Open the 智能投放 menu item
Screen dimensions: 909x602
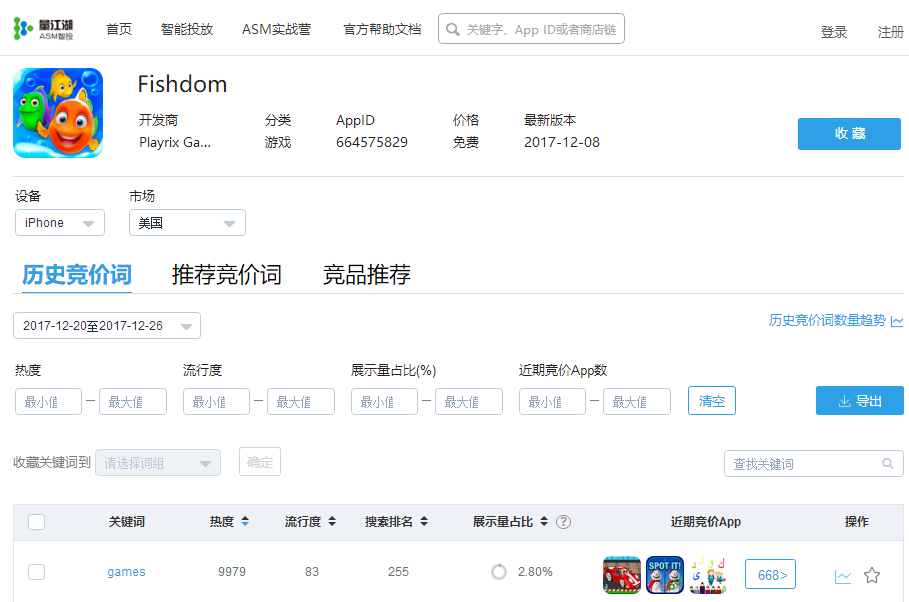[187, 29]
